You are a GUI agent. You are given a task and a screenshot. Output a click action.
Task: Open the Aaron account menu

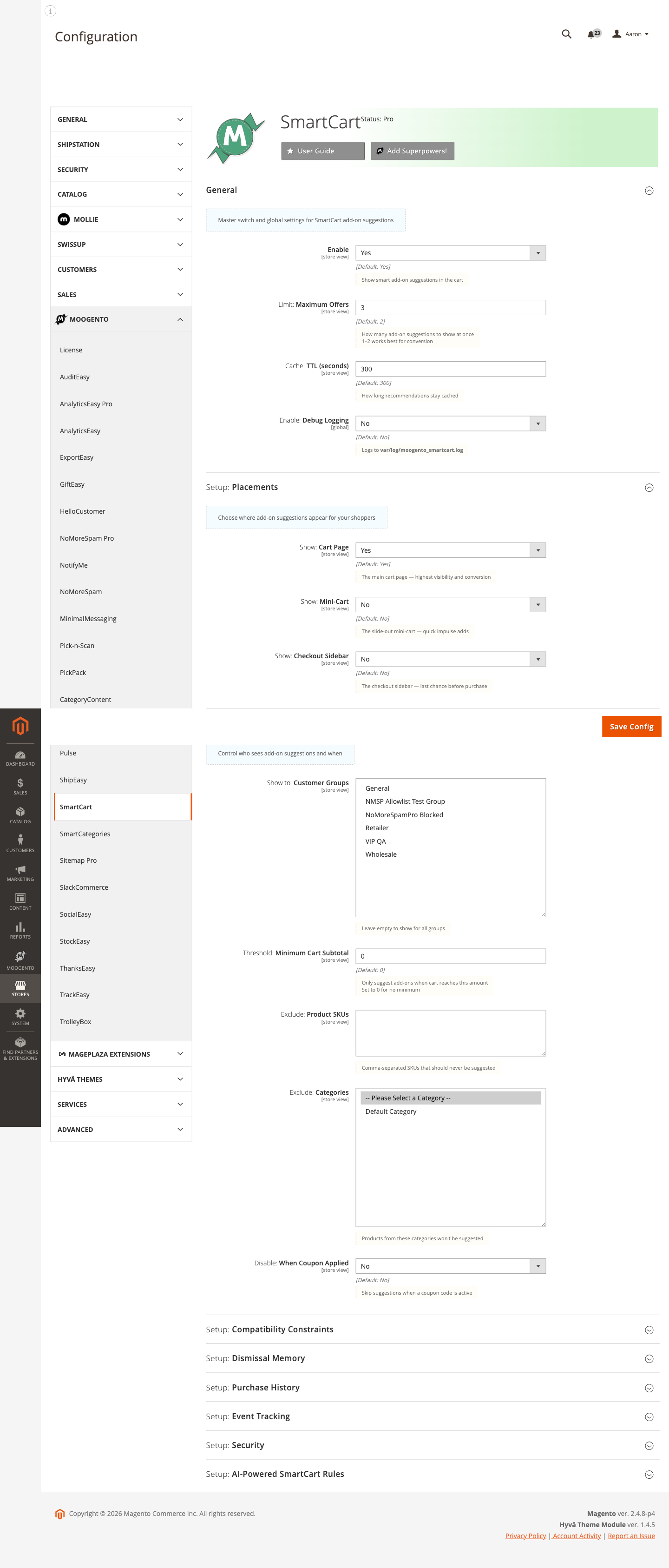630,34
